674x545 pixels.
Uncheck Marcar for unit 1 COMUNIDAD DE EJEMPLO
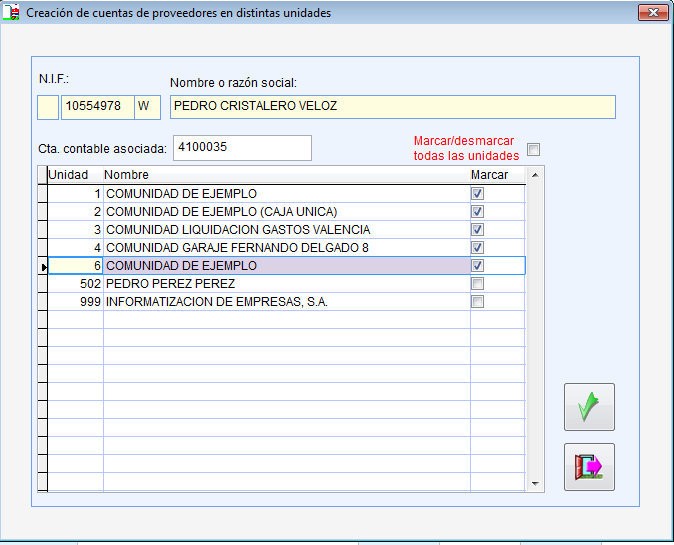477,194
